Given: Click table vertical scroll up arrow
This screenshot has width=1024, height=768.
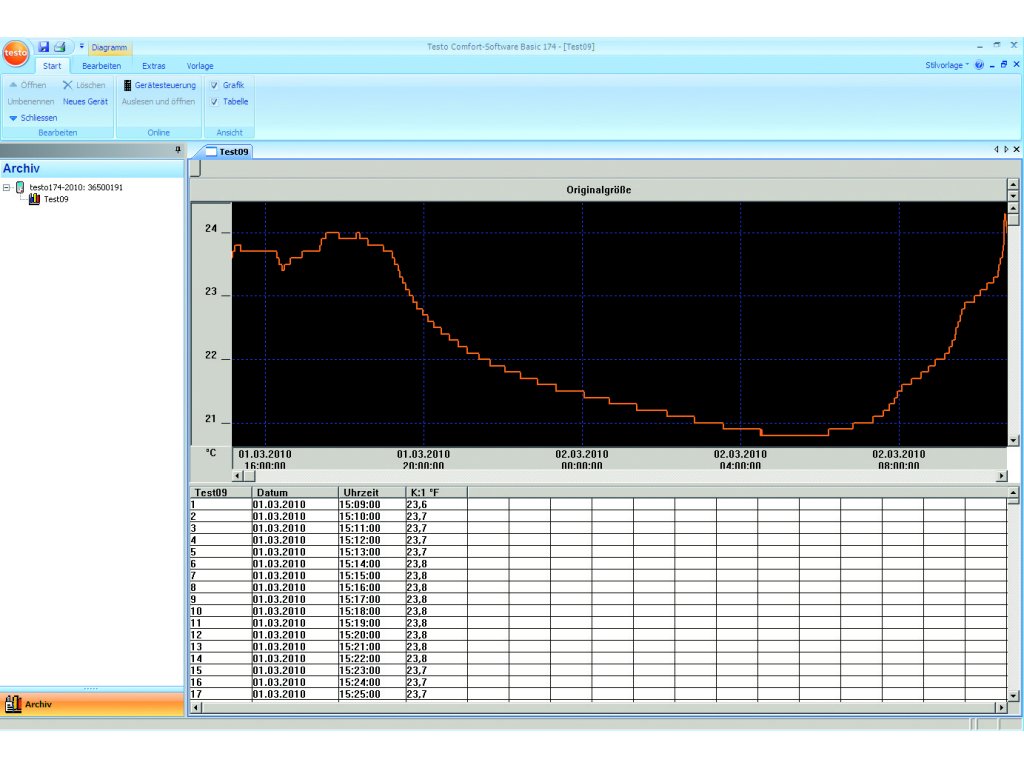Looking at the screenshot, I should (x=1013, y=492).
